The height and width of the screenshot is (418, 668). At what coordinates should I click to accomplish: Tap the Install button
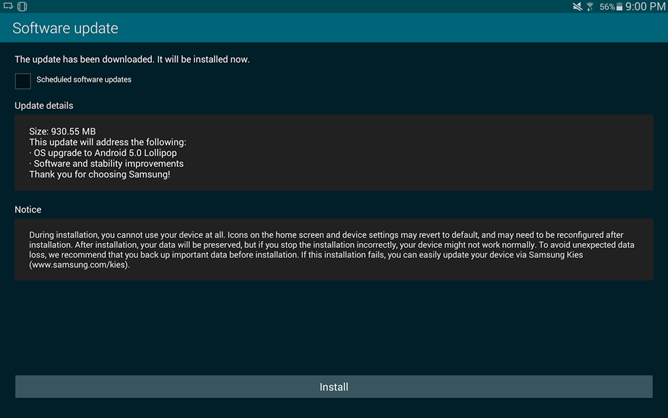click(x=333, y=387)
